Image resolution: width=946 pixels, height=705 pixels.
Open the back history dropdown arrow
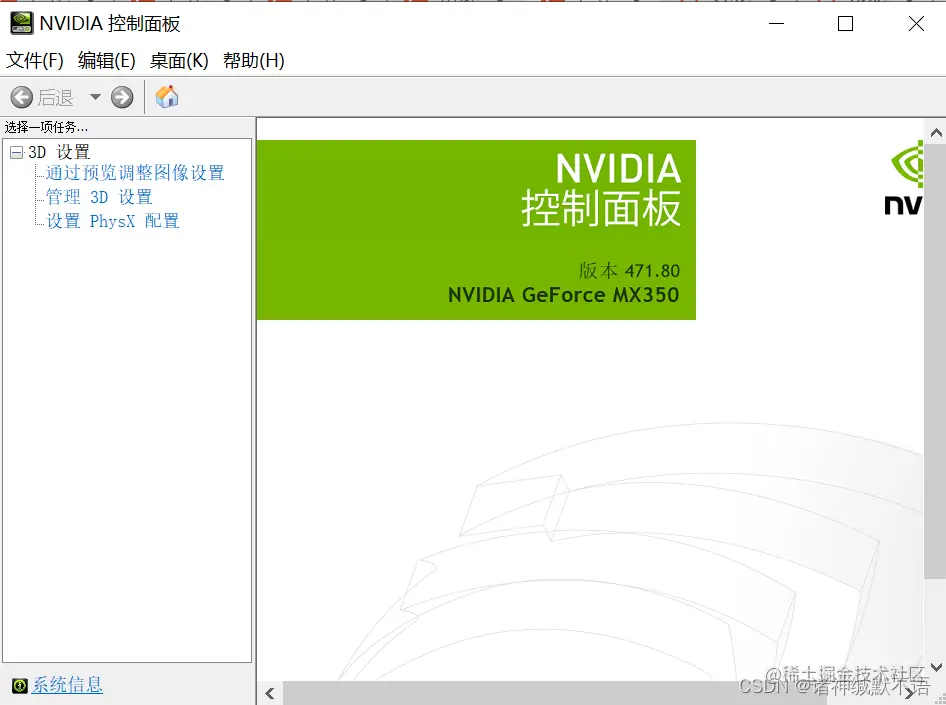click(95, 96)
